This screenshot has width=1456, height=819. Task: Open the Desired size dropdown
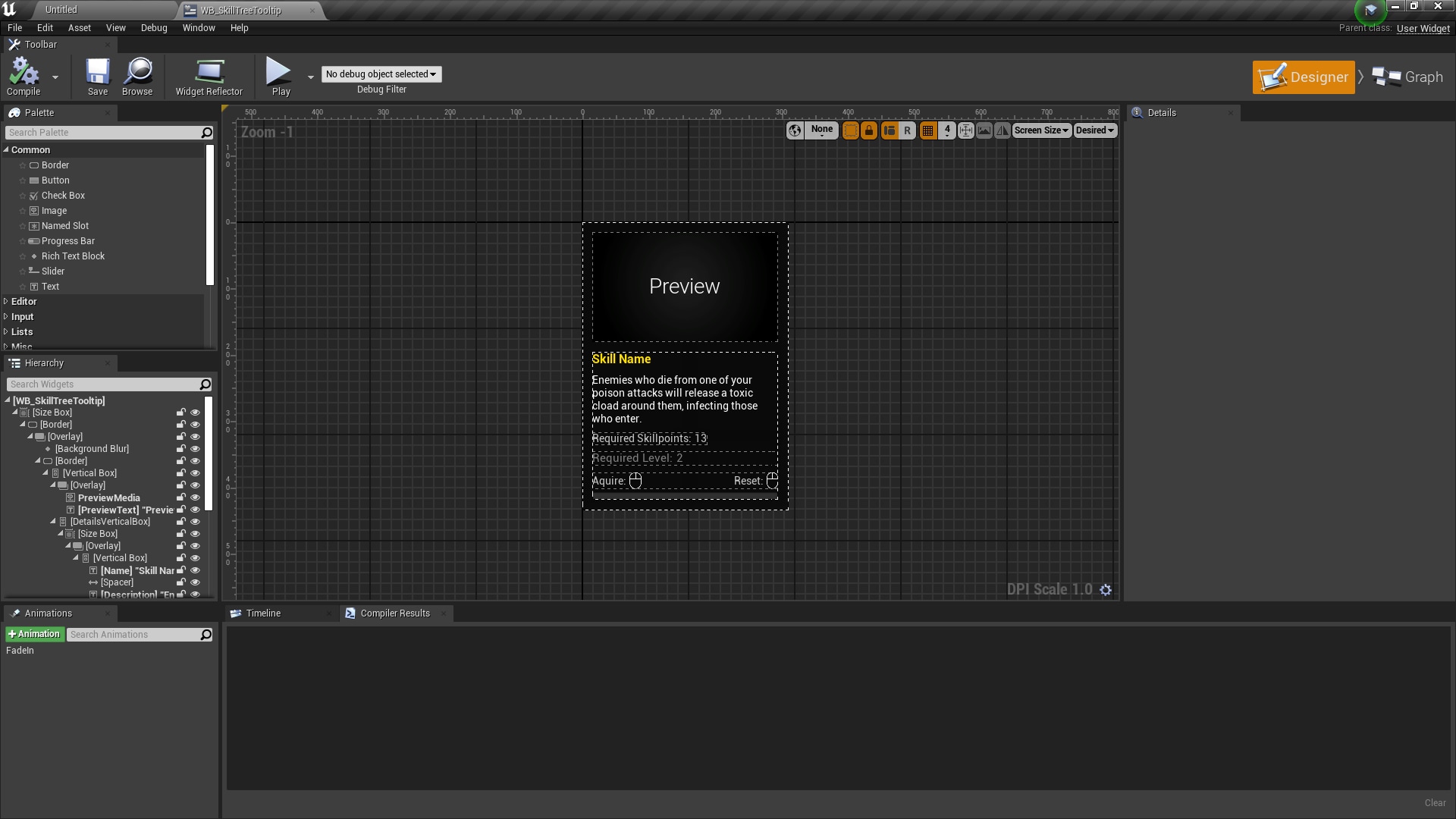[x=1094, y=130]
